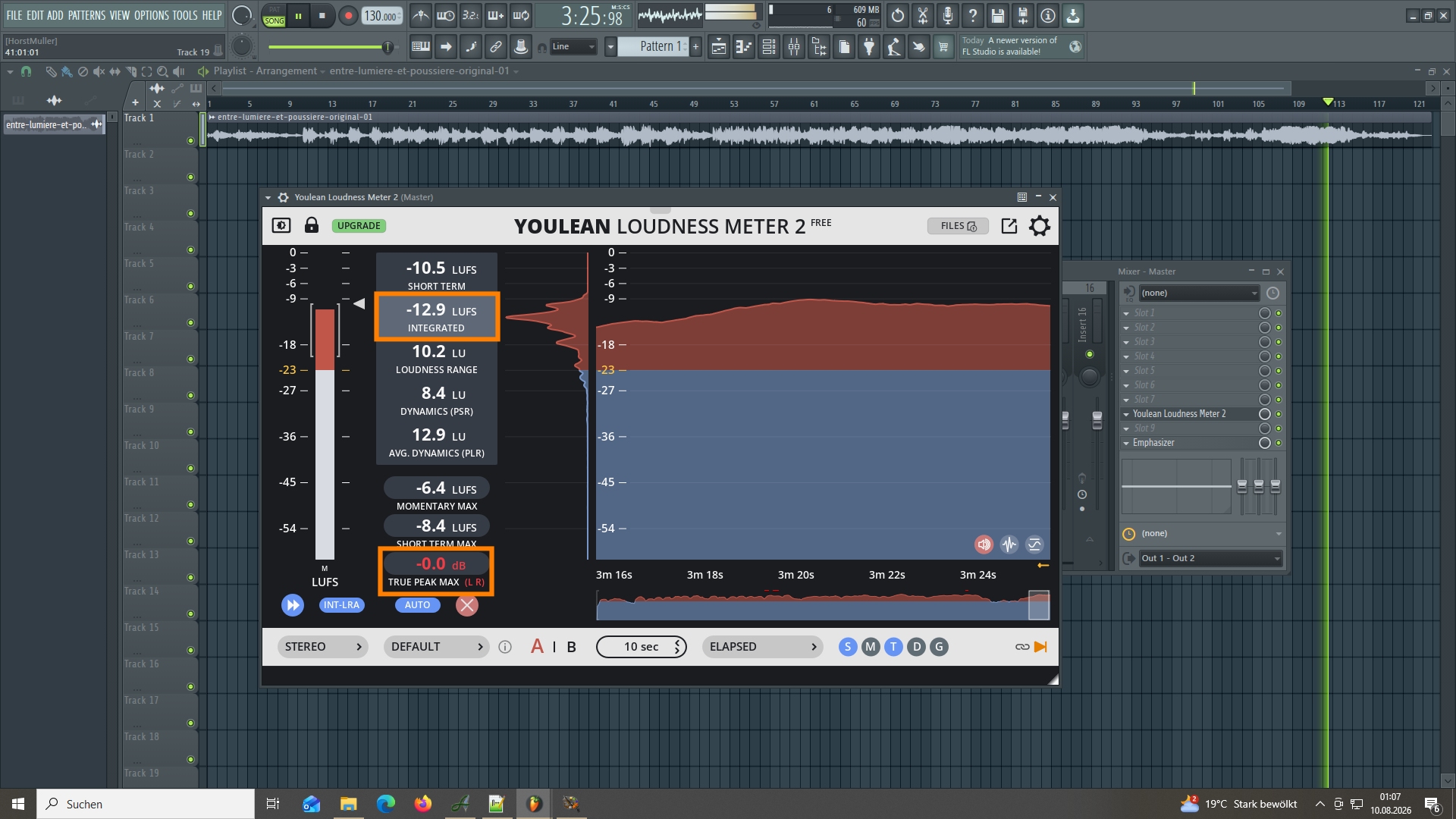The width and height of the screenshot is (1456, 819).
Task: Click the shopping cart icon
Action: click(943, 47)
